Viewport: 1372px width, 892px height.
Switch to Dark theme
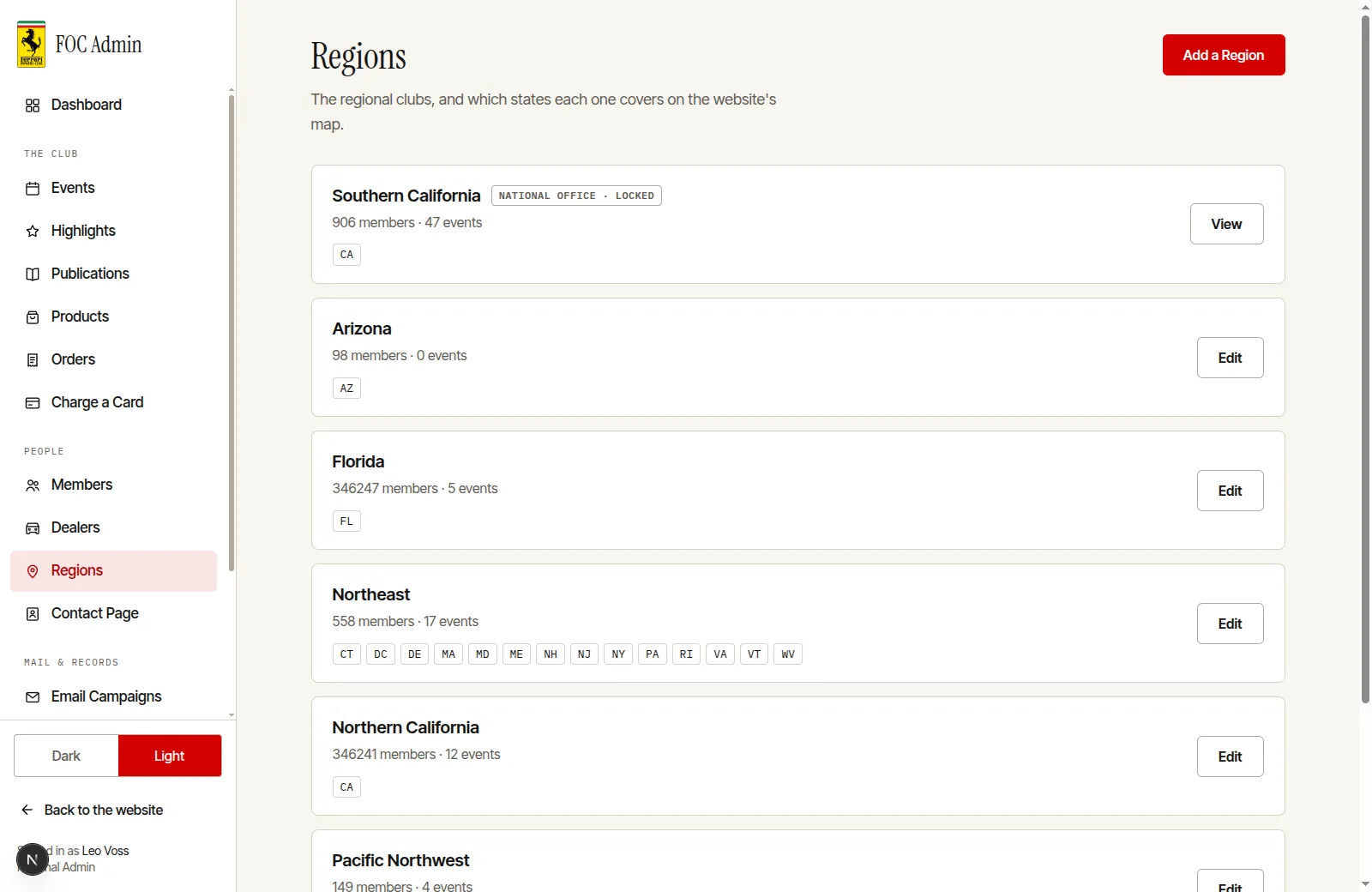tap(66, 756)
